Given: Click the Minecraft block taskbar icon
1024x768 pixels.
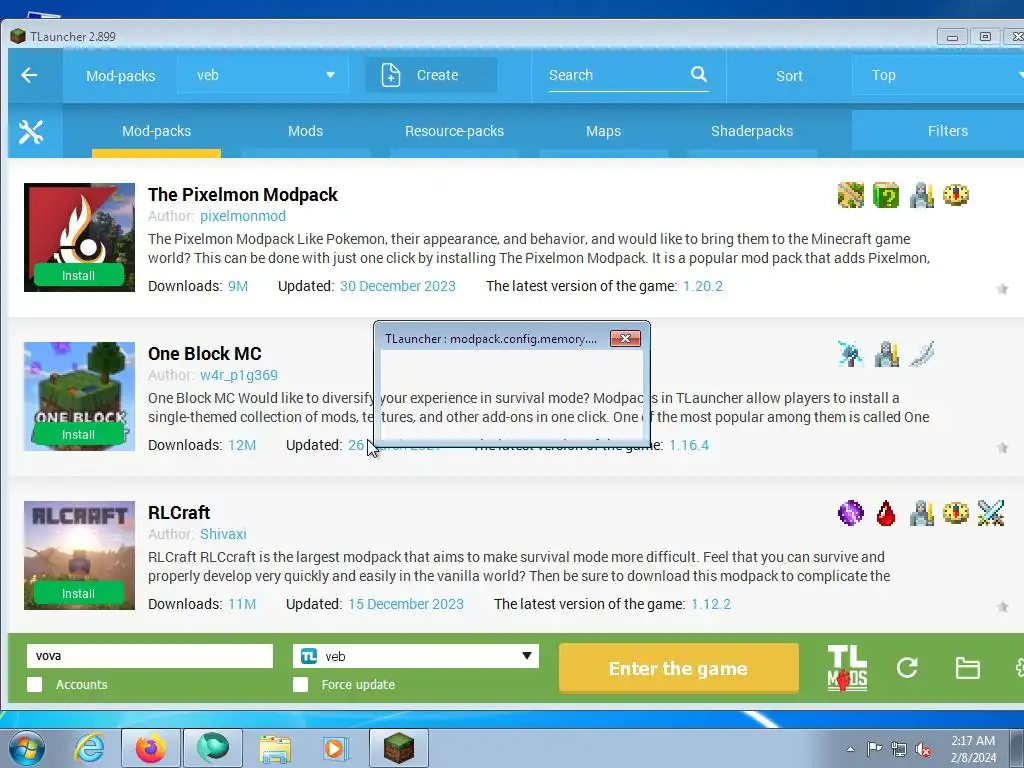Looking at the screenshot, I should pos(398,748).
